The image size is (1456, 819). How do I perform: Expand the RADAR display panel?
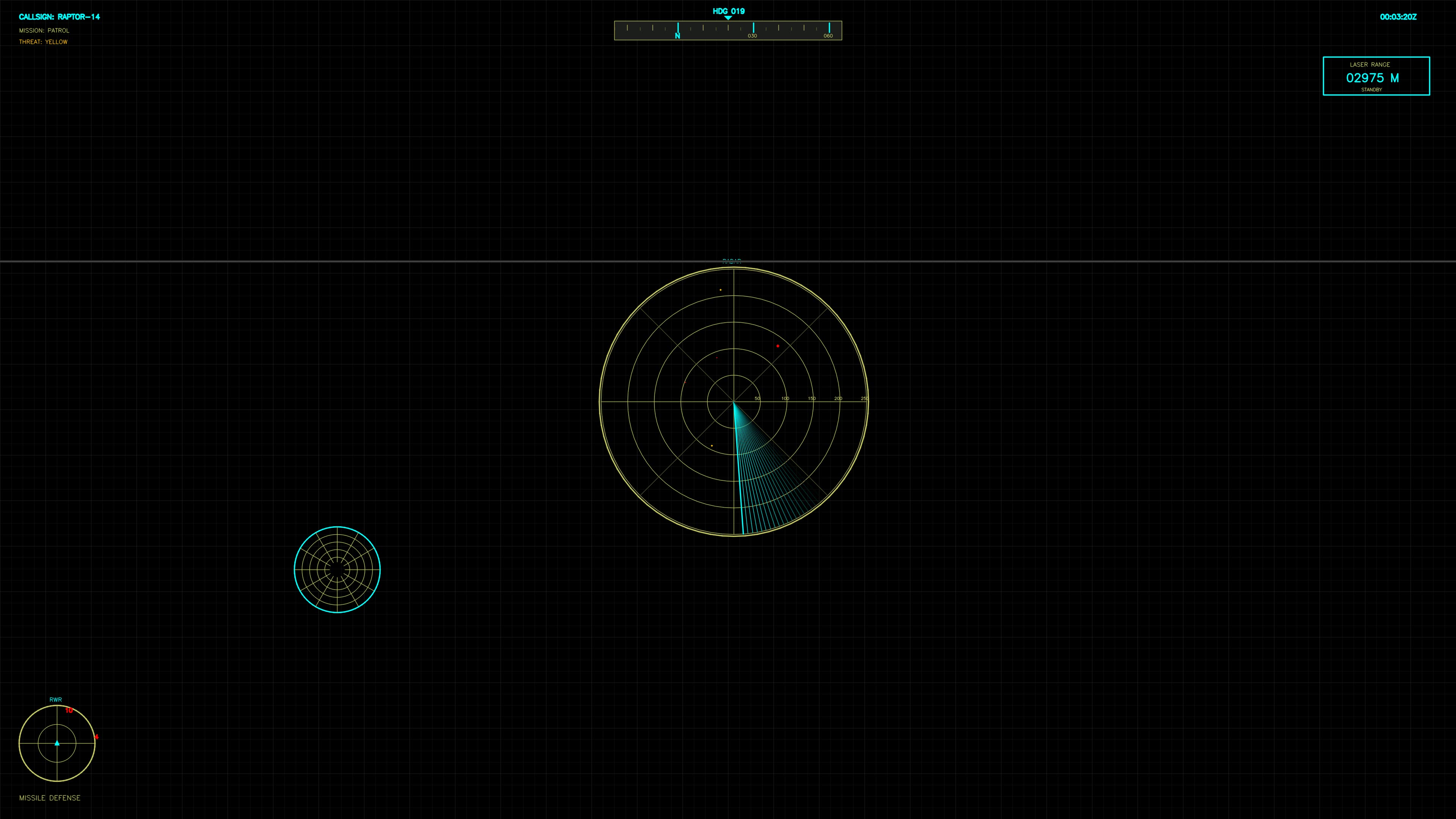(733, 262)
